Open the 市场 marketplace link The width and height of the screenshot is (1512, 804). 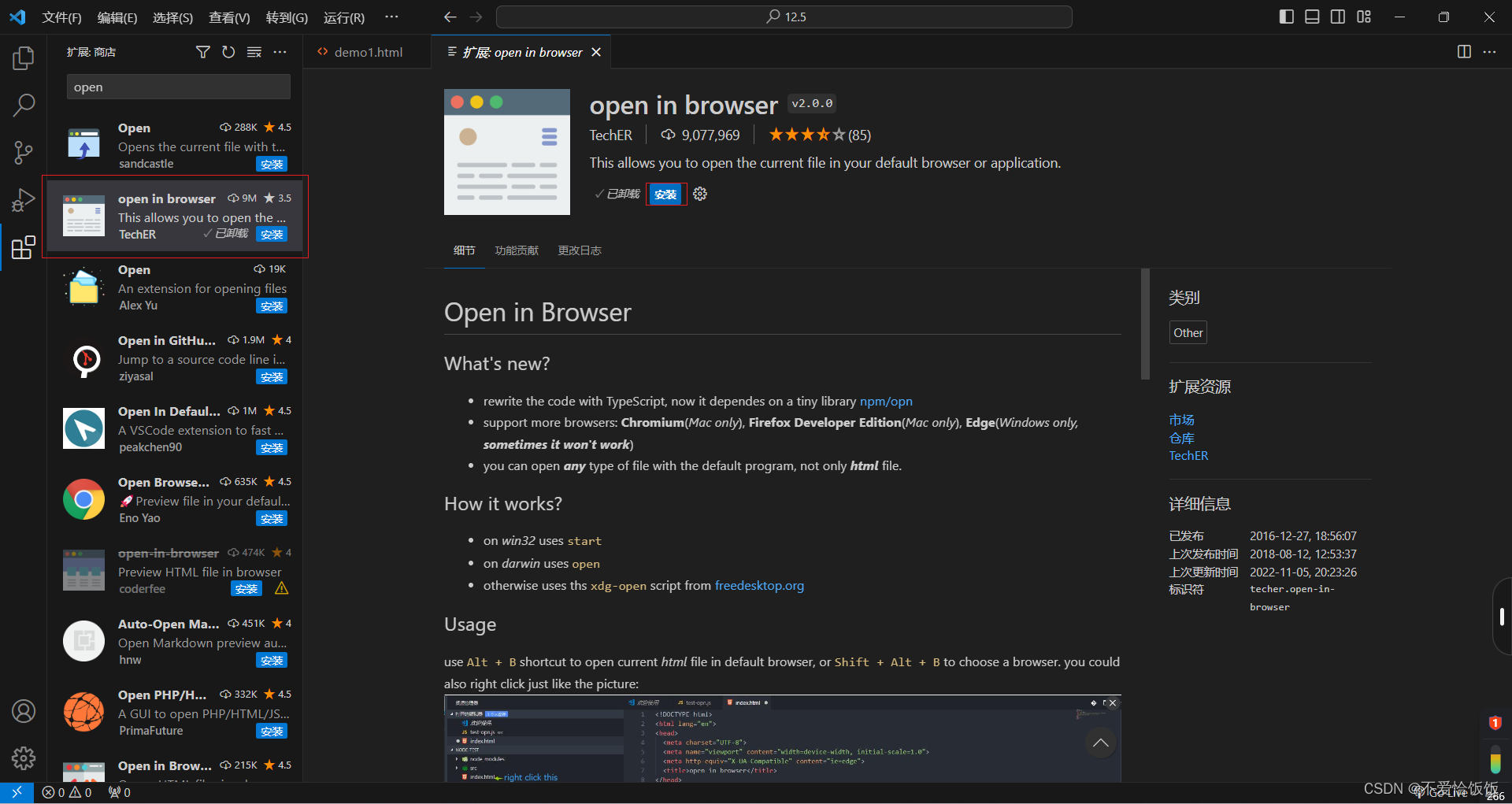pyautogui.click(x=1181, y=420)
